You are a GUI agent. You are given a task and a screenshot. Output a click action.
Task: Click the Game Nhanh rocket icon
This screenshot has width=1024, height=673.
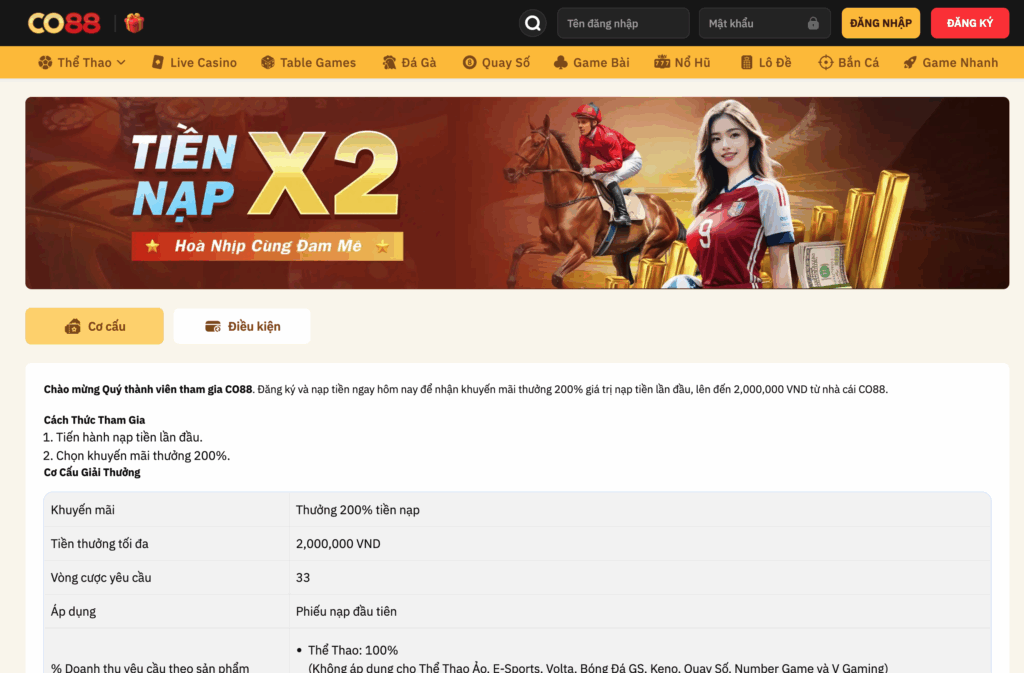pyautogui.click(x=909, y=62)
